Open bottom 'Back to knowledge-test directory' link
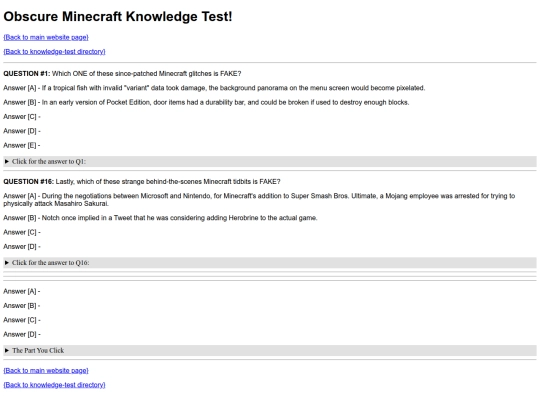Screen dimensions: 540x405 point(54,385)
